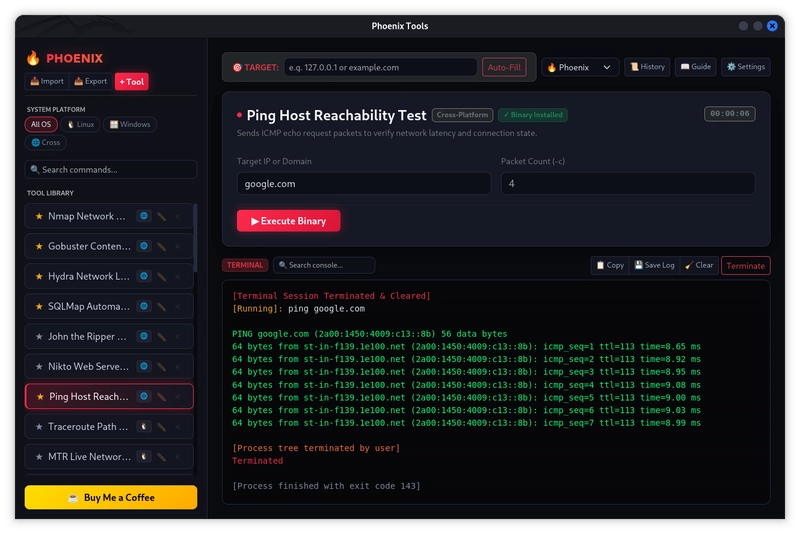Screen dimensions: 800x534
Task: Edit MTR Live Network tool pencil icon
Action: [161, 457]
